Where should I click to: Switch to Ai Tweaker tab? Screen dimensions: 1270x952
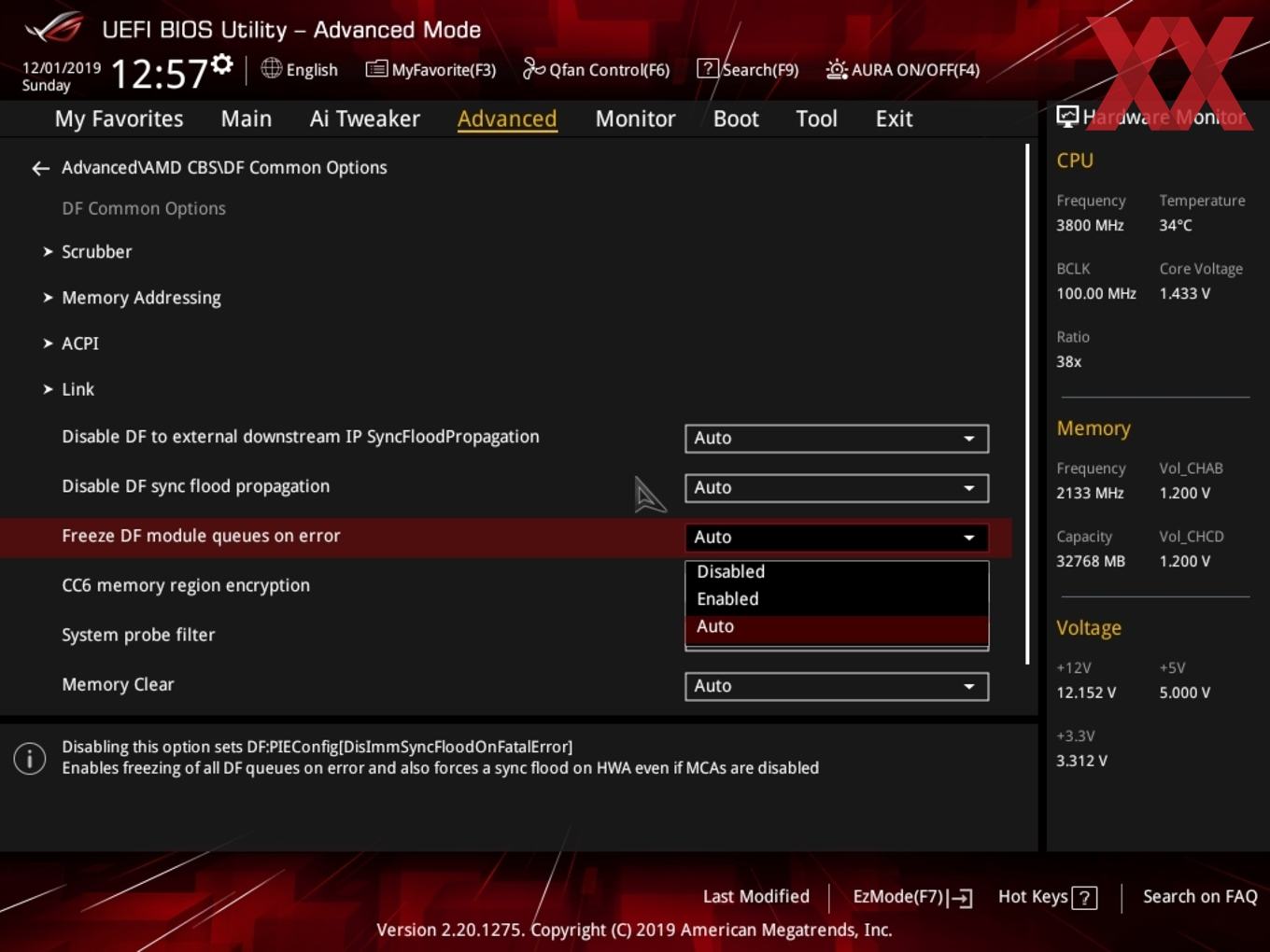(365, 119)
